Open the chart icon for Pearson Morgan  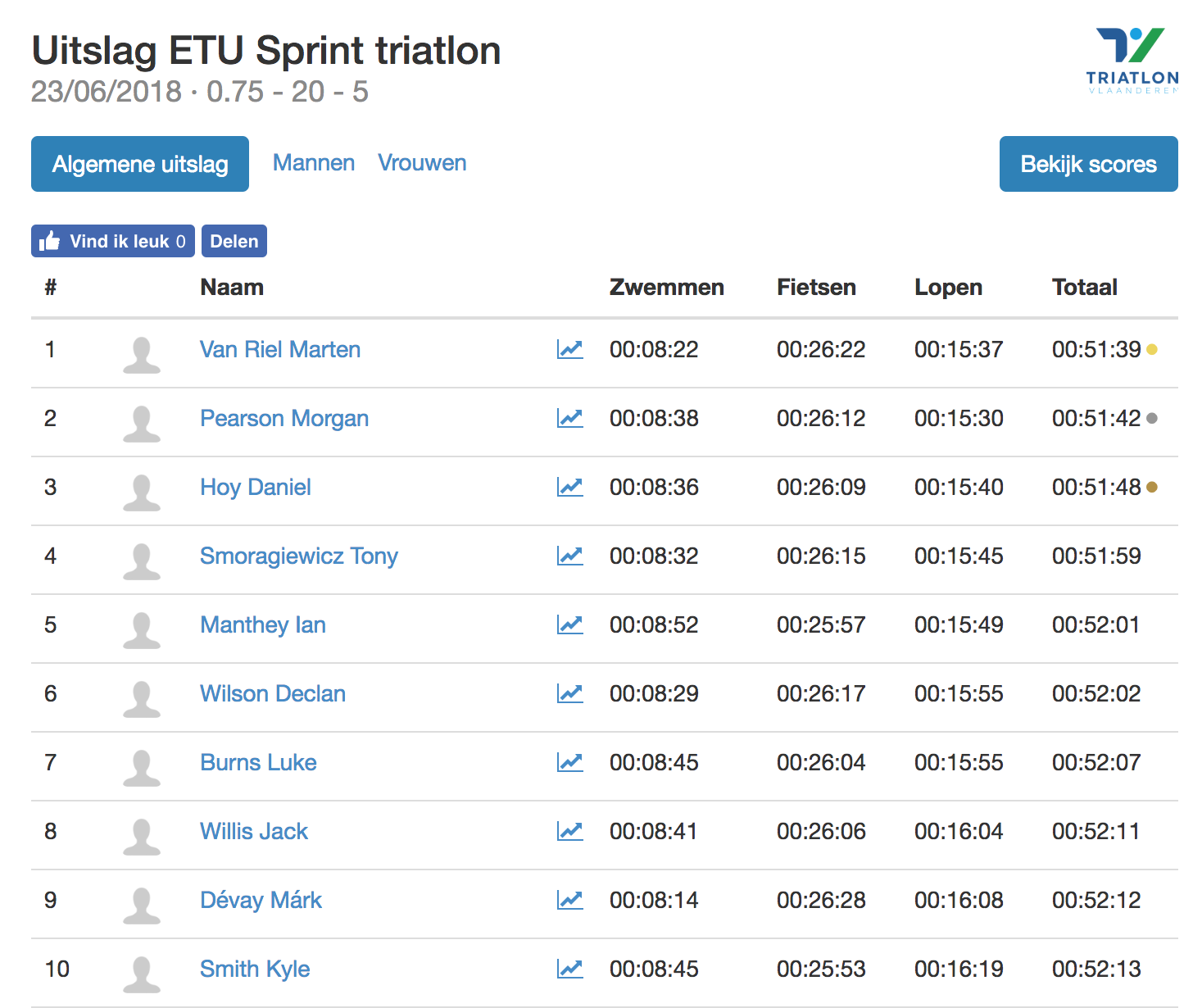(x=569, y=419)
